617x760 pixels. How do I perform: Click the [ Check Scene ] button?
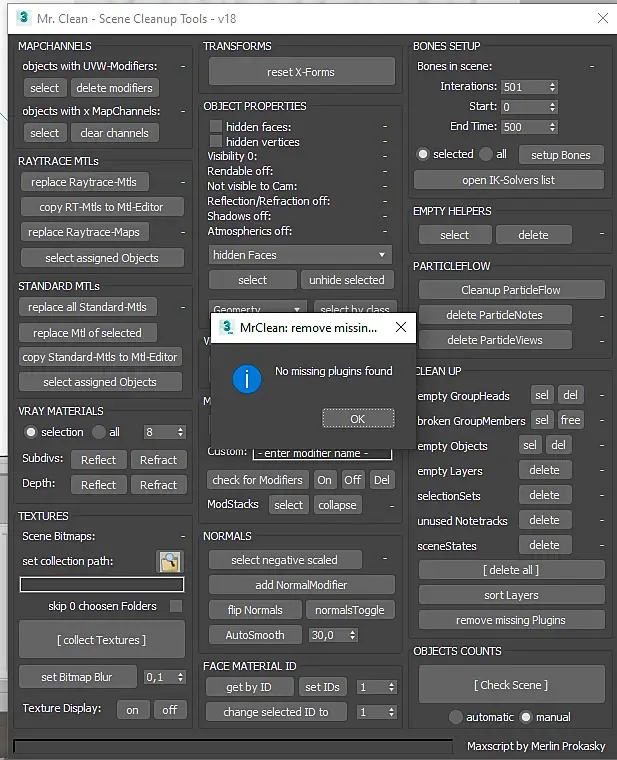[x=511, y=685]
